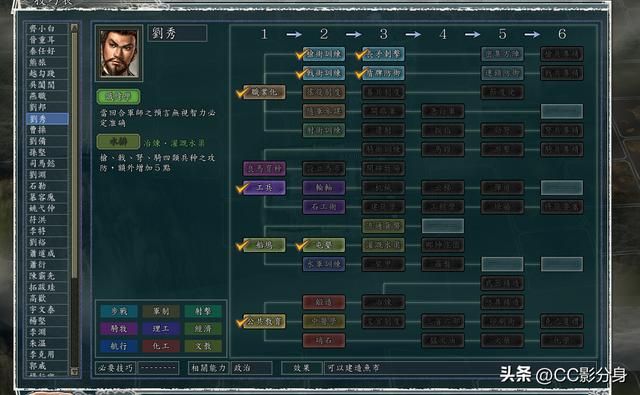This screenshot has width=640, height=395.
Task: Select 燕職 in the ruler list
Action: pyautogui.click(x=47, y=96)
